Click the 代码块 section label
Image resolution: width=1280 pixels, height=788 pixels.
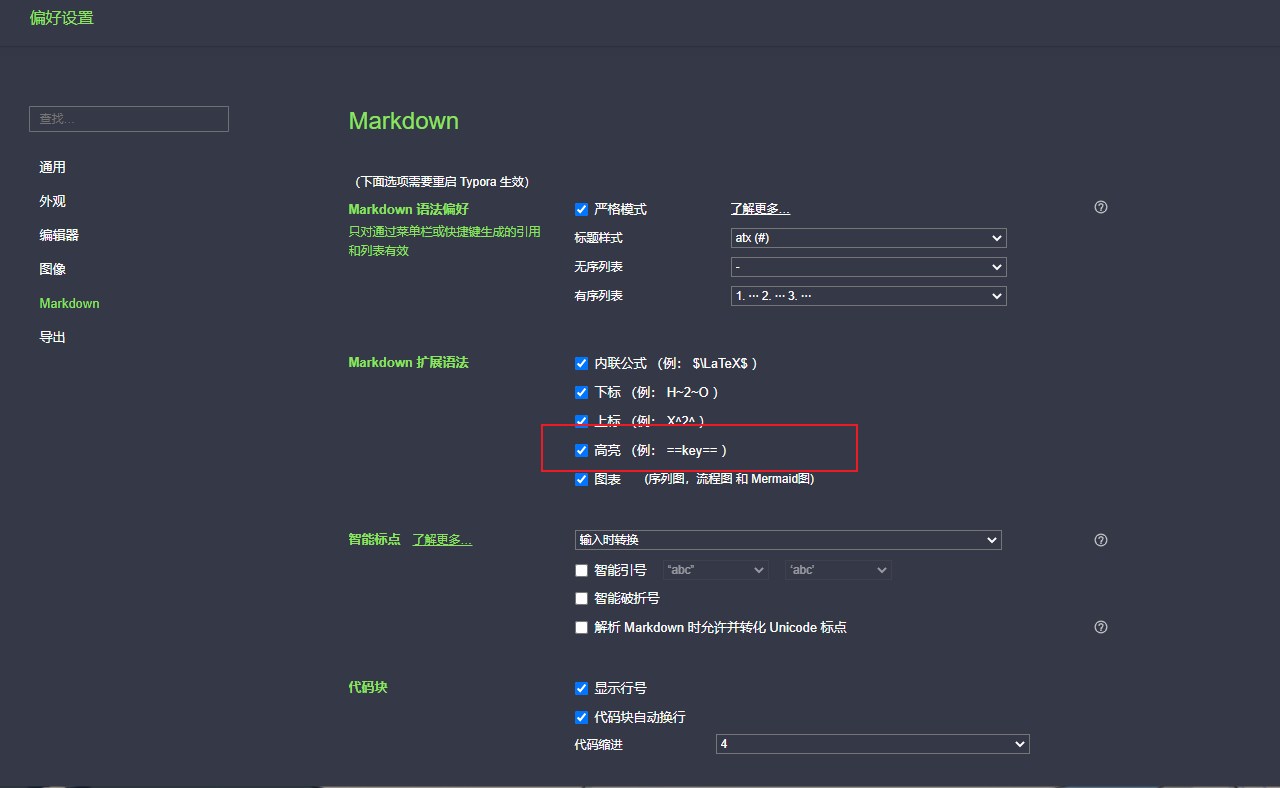(x=367, y=688)
